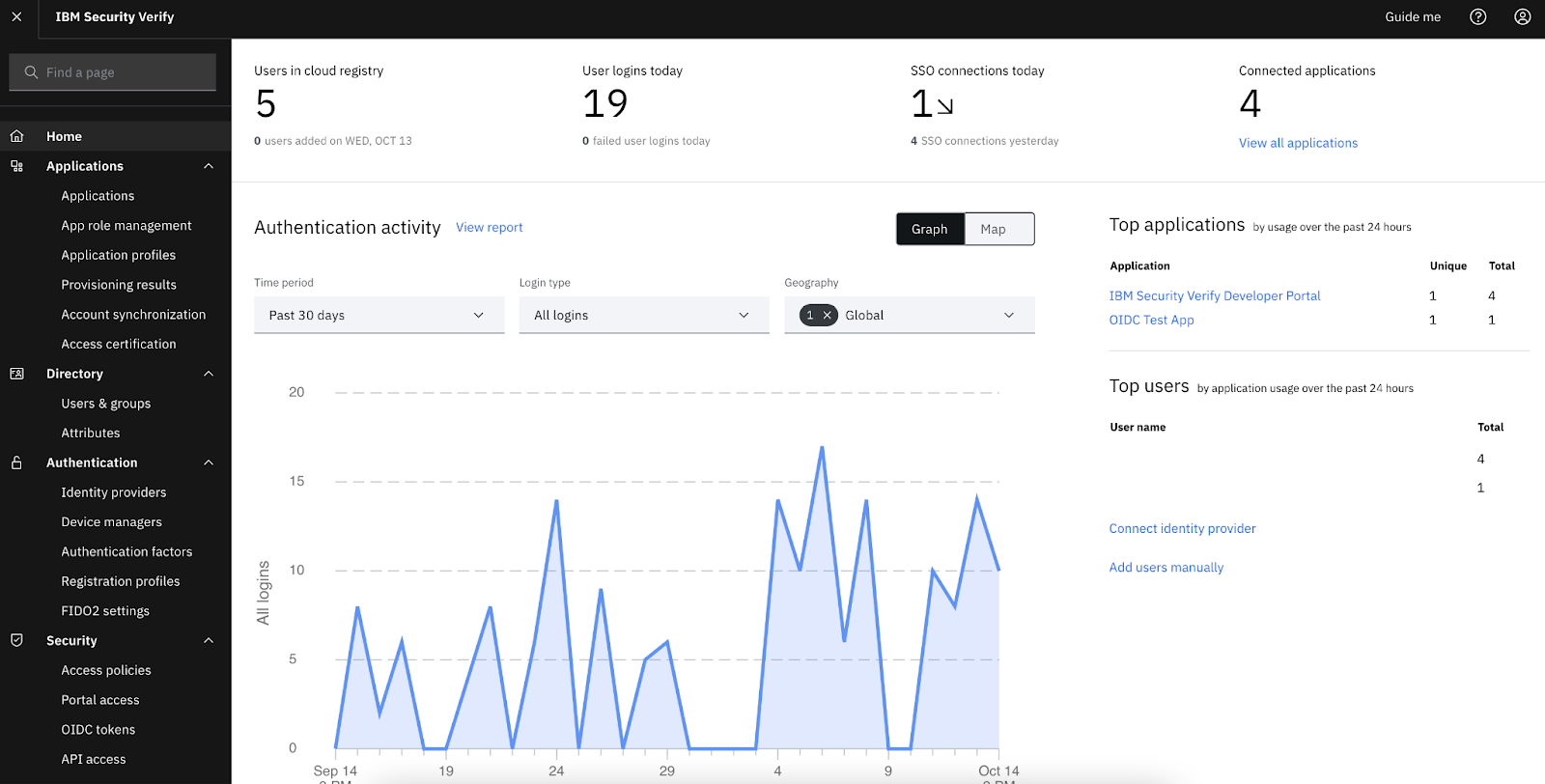Open Identity providers page
The height and width of the screenshot is (784, 1545).
pyautogui.click(x=114, y=492)
